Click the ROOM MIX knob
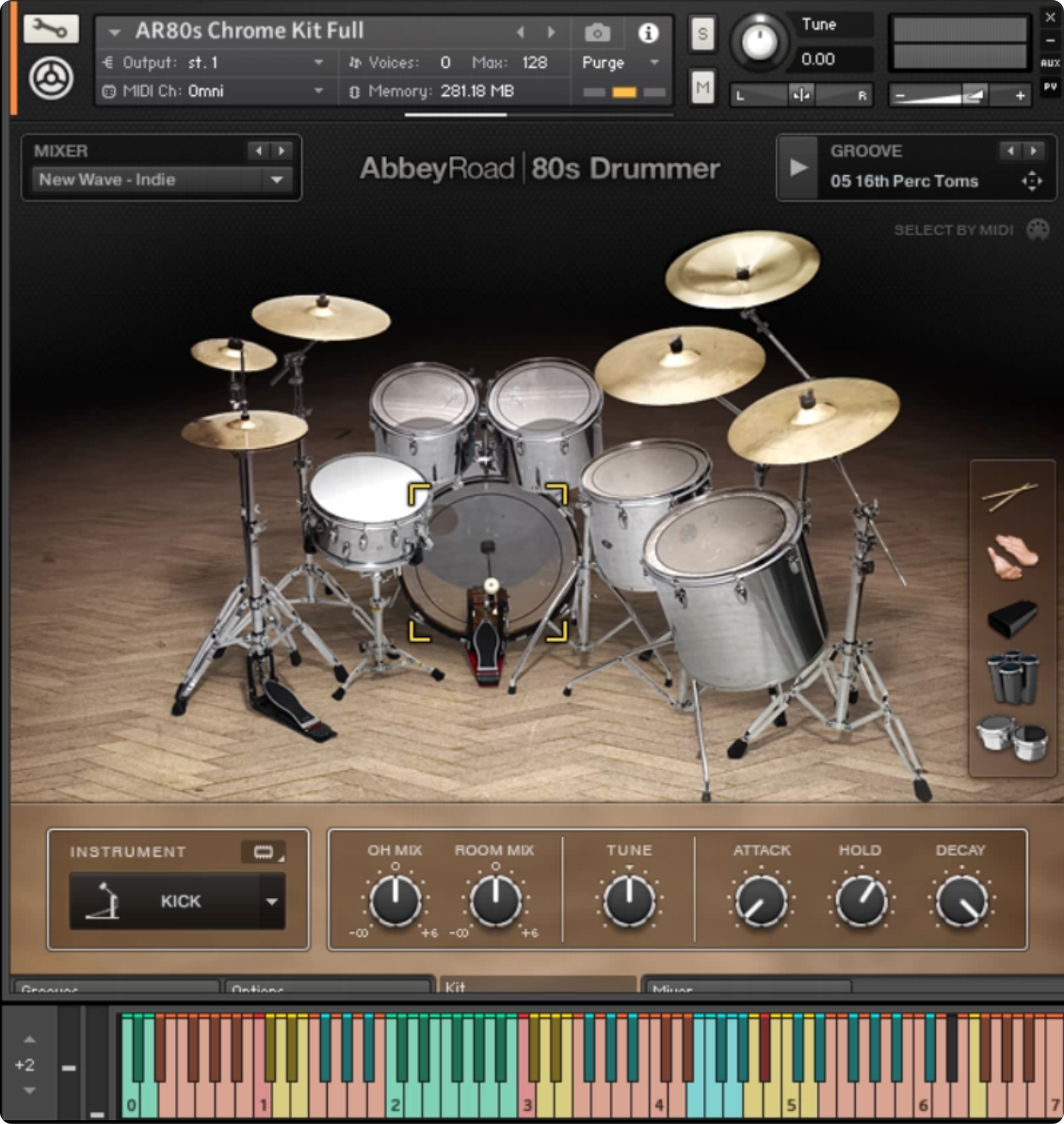 (x=494, y=900)
